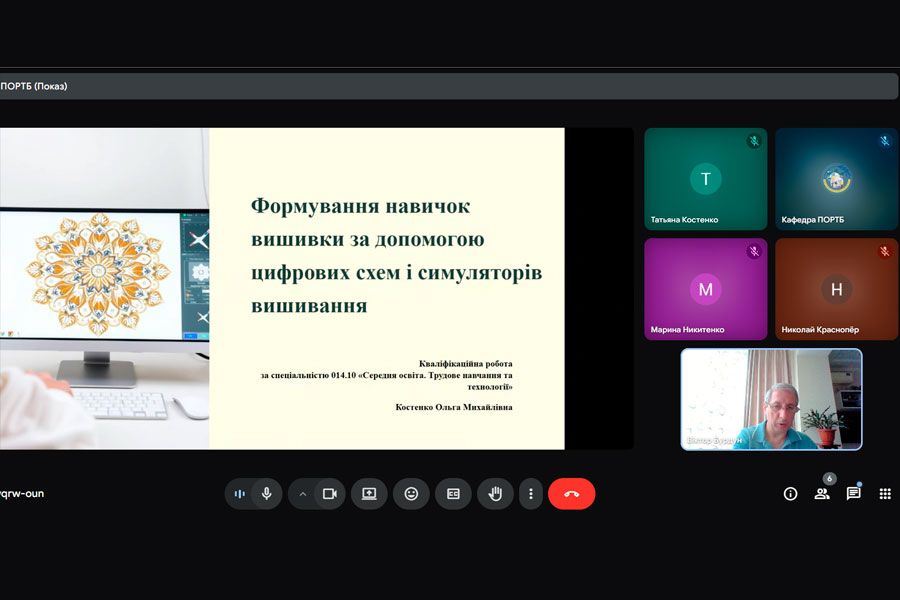The width and height of the screenshot is (900, 600).
Task: Open the audio visualizer settings button
Action: tap(239, 494)
